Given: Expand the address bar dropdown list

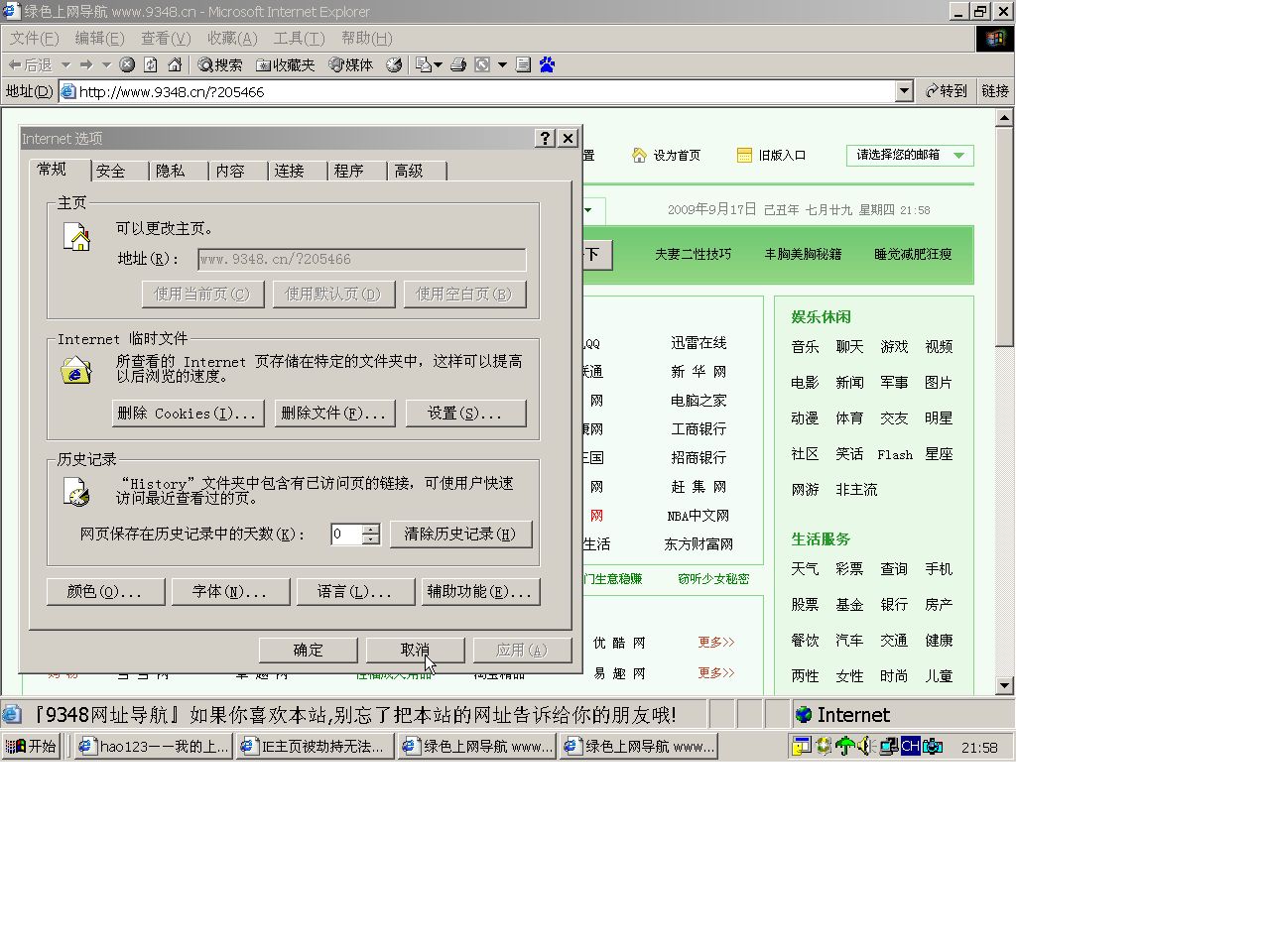Looking at the screenshot, I should pos(904,91).
